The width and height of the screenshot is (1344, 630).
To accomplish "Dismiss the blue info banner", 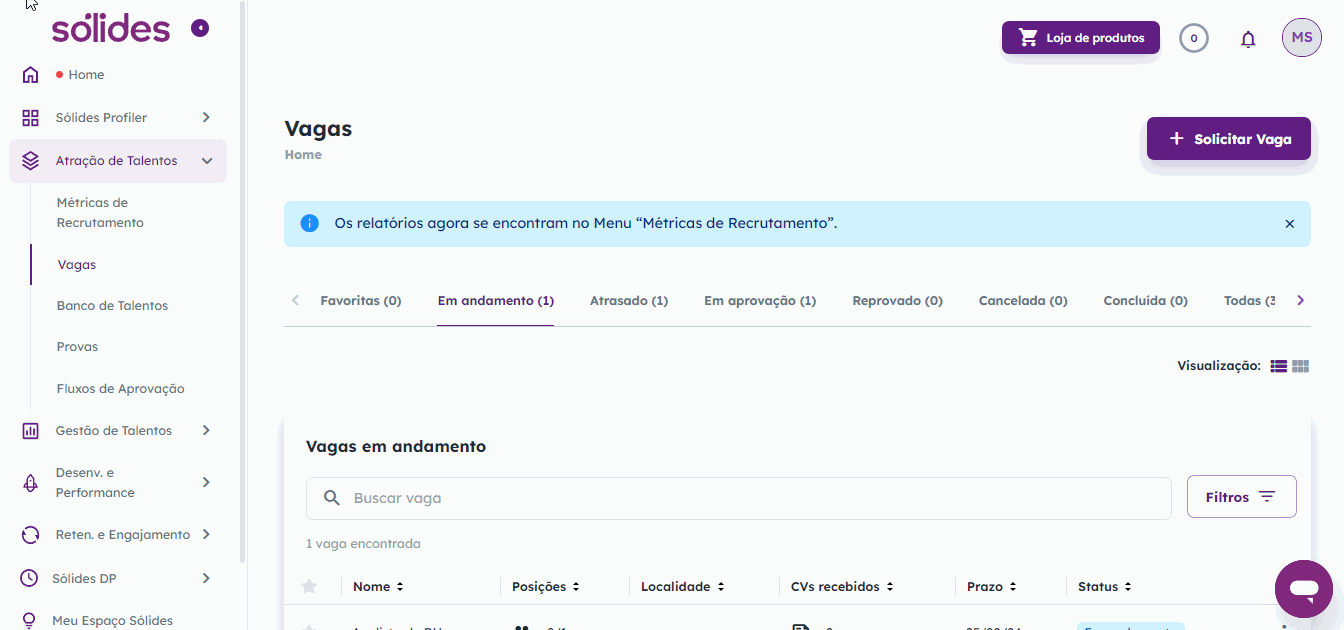I will [x=1289, y=224].
